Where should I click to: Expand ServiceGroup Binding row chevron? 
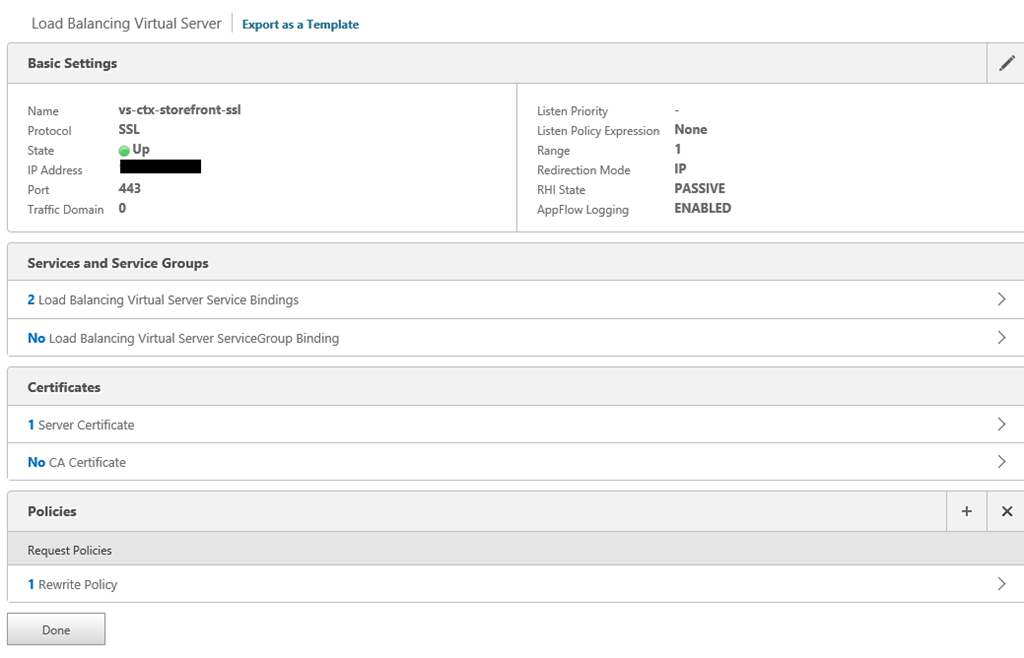tap(1001, 338)
